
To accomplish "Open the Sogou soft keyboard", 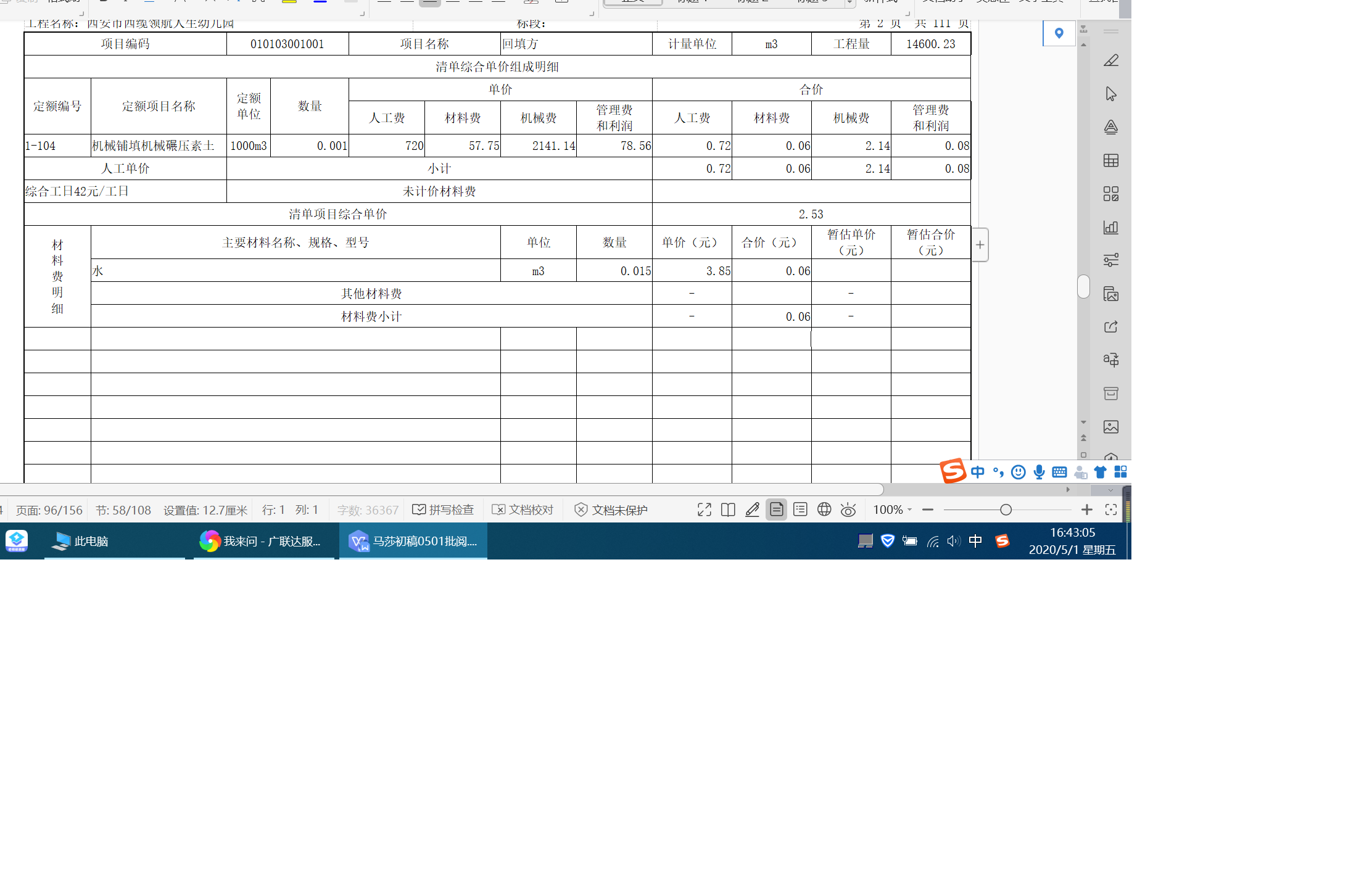I will click(x=1059, y=473).
